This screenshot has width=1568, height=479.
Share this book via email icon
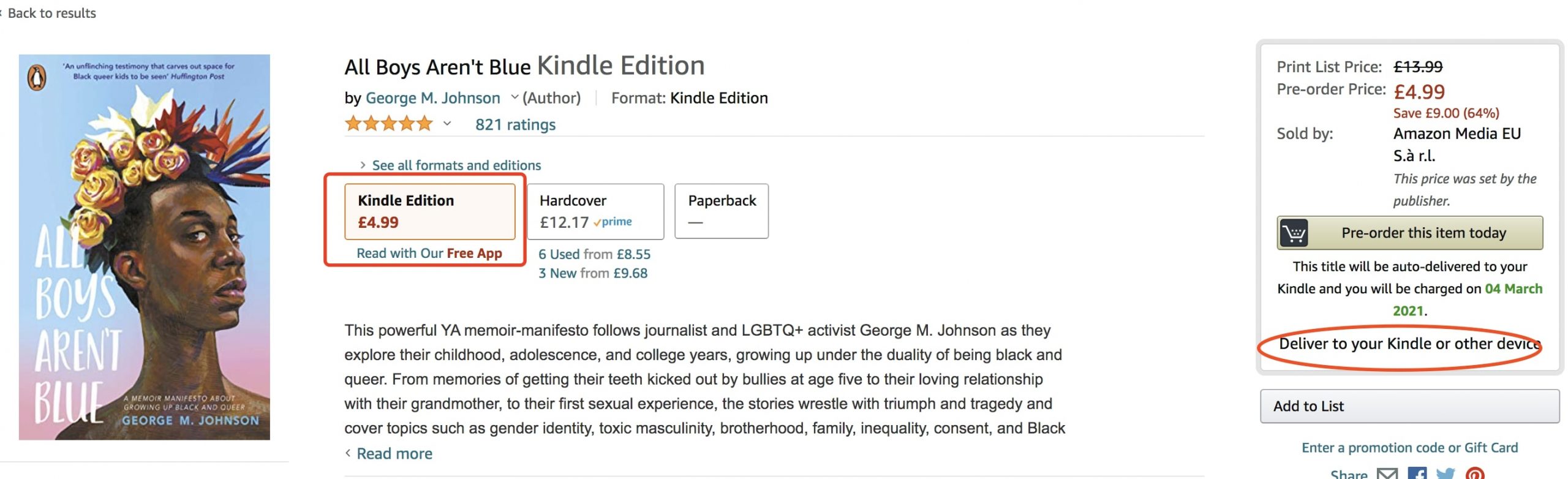click(x=1387, y=473)
